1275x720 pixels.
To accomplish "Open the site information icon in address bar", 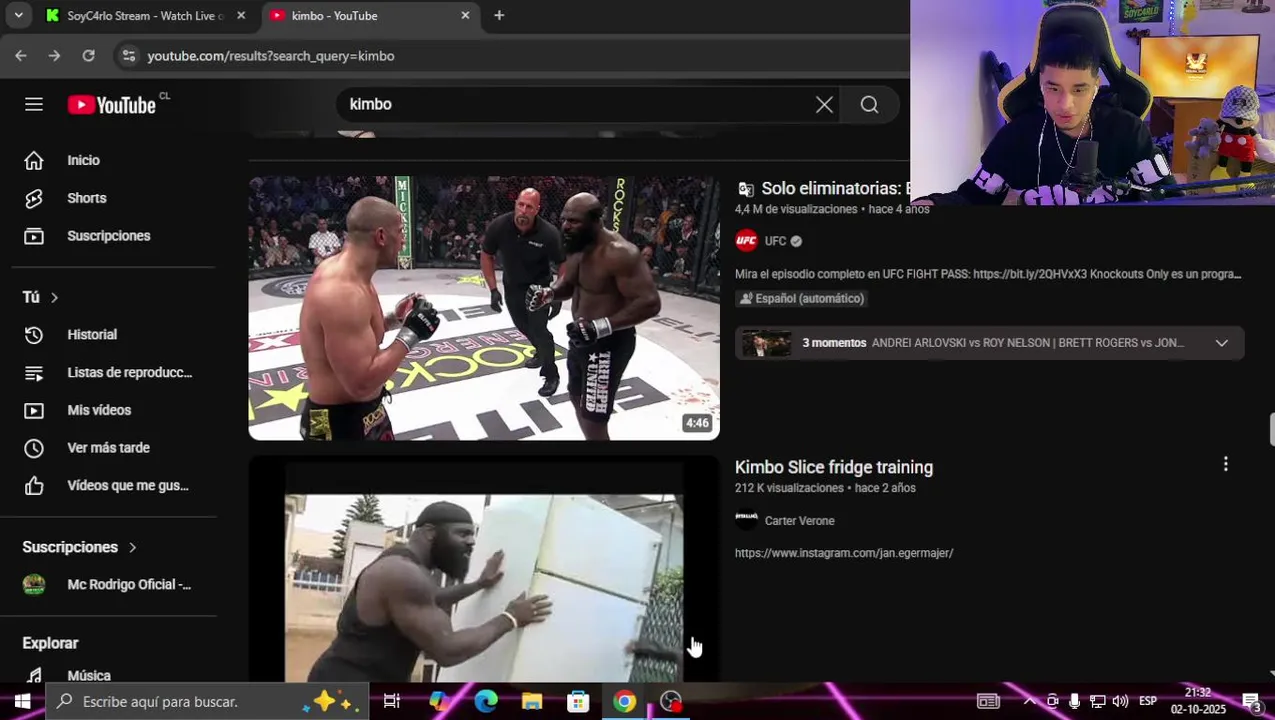I will 128,56.
